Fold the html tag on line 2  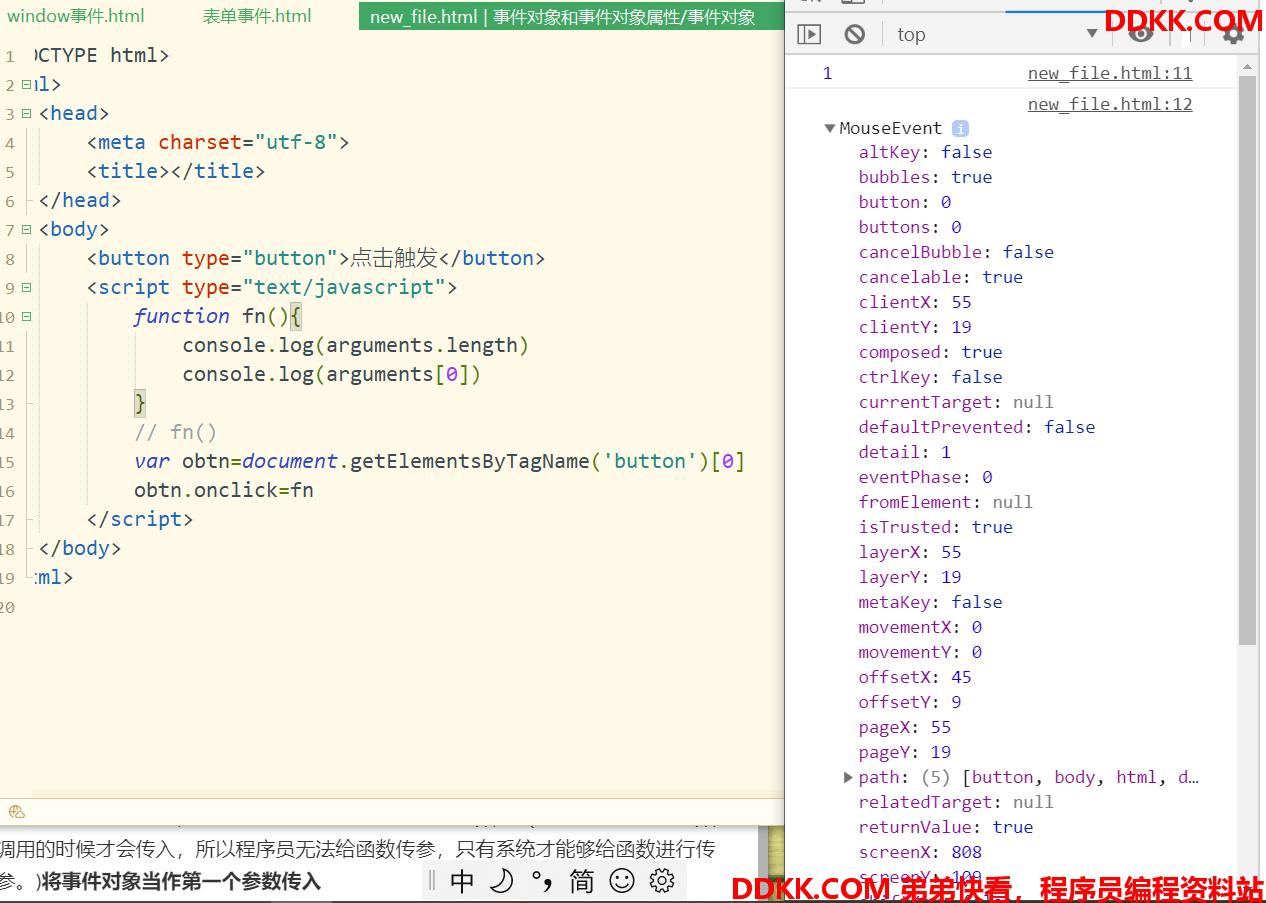[x=26, y=85]
